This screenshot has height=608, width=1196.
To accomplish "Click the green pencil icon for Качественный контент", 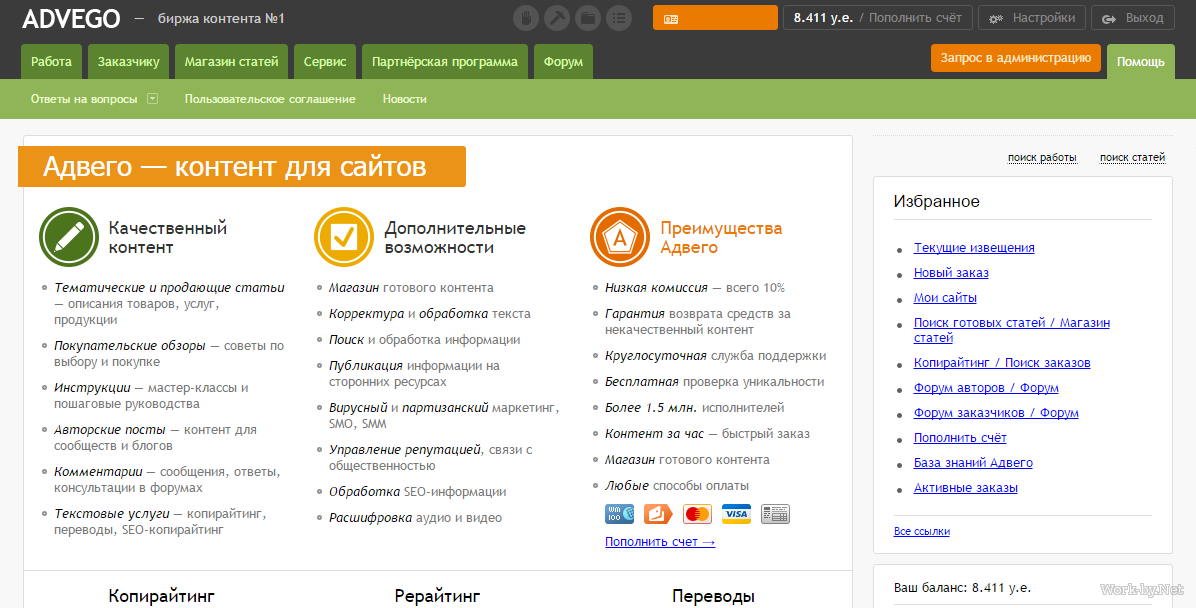I will [69, 237].
